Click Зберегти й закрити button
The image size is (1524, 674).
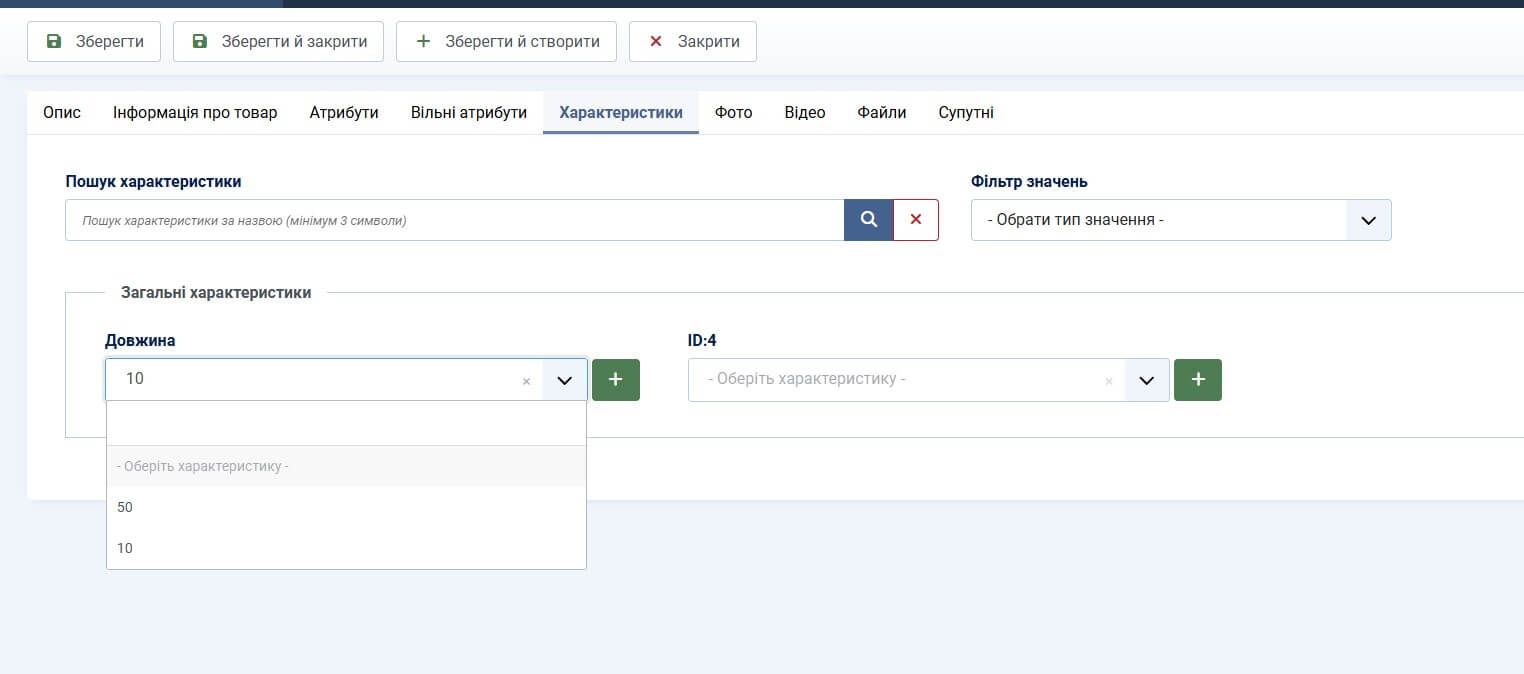(278, 42)
